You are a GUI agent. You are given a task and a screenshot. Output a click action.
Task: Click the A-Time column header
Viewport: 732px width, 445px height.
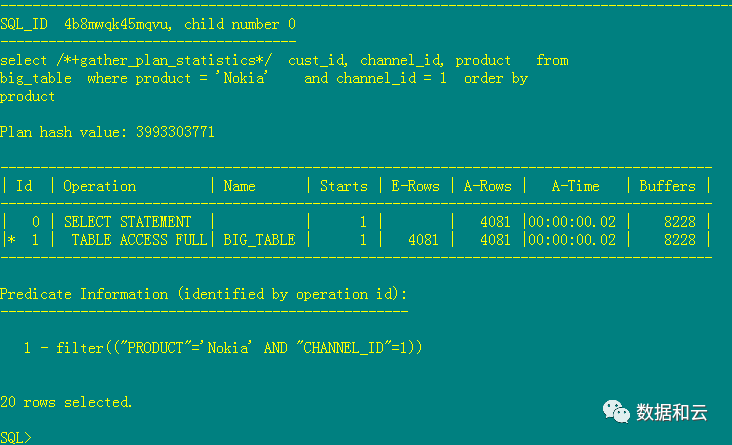(575, 186)
